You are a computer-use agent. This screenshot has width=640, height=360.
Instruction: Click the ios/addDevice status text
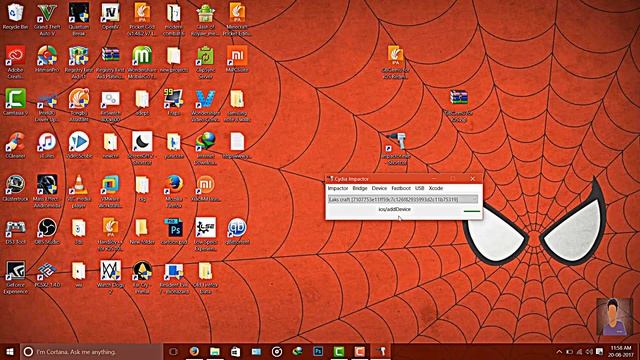[394, 209]
